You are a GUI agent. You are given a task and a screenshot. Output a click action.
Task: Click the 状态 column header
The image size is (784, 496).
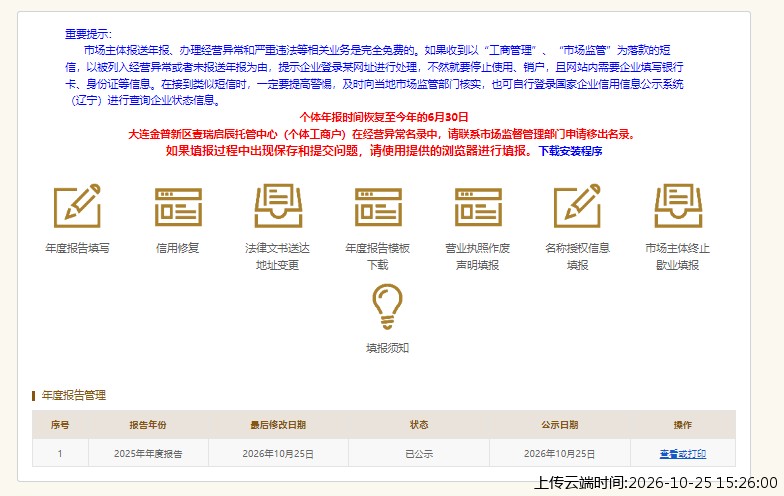(x=419, y=425)
